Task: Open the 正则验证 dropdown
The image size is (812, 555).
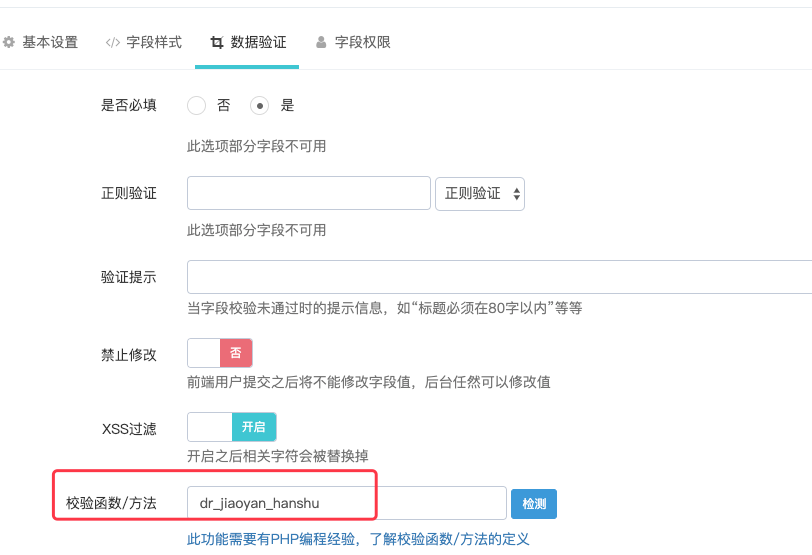Action: [480, 194]
